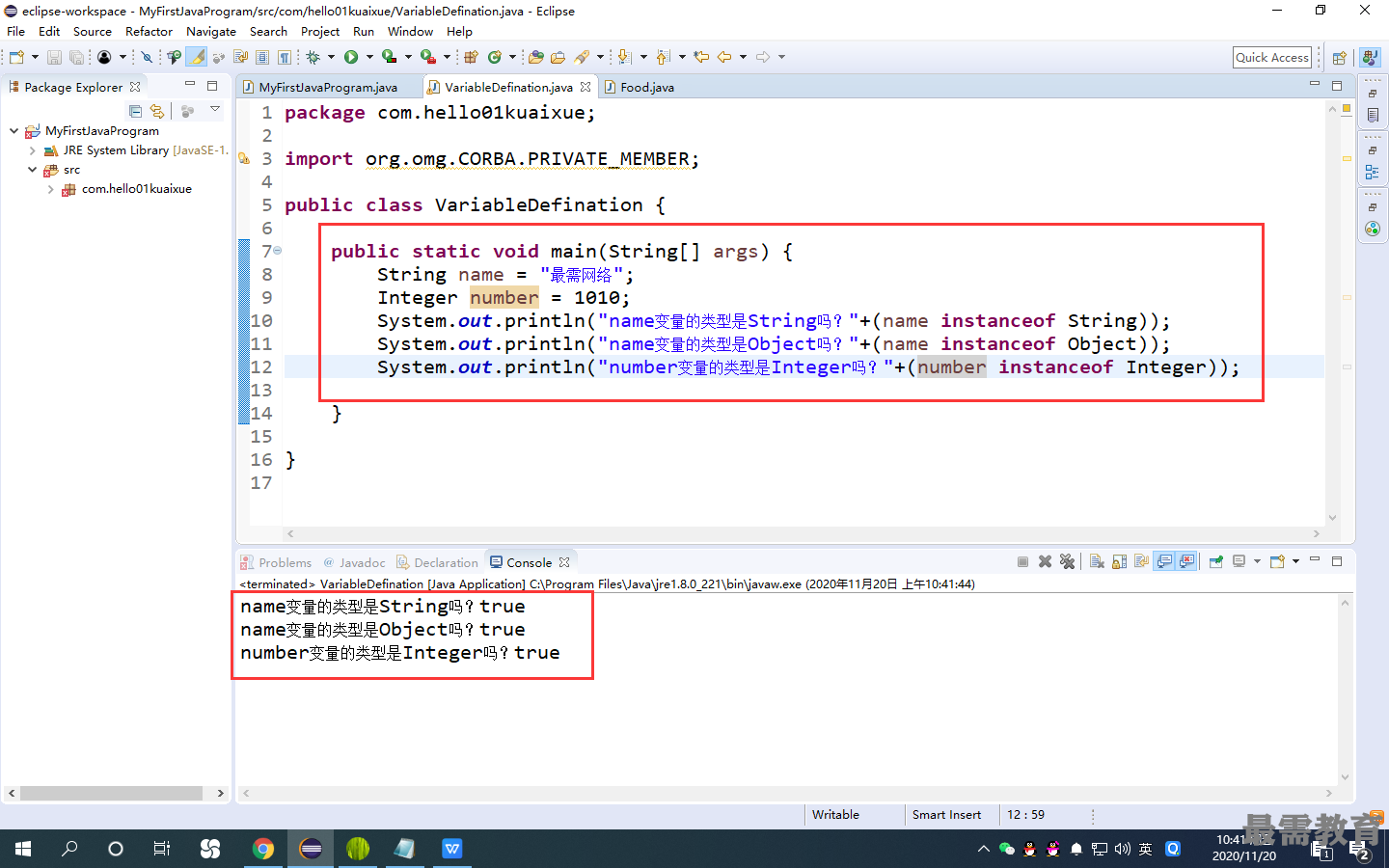
Task: Switch to the MyFirstJavaProgram.java tab
Action: click(x=328, y=87)
